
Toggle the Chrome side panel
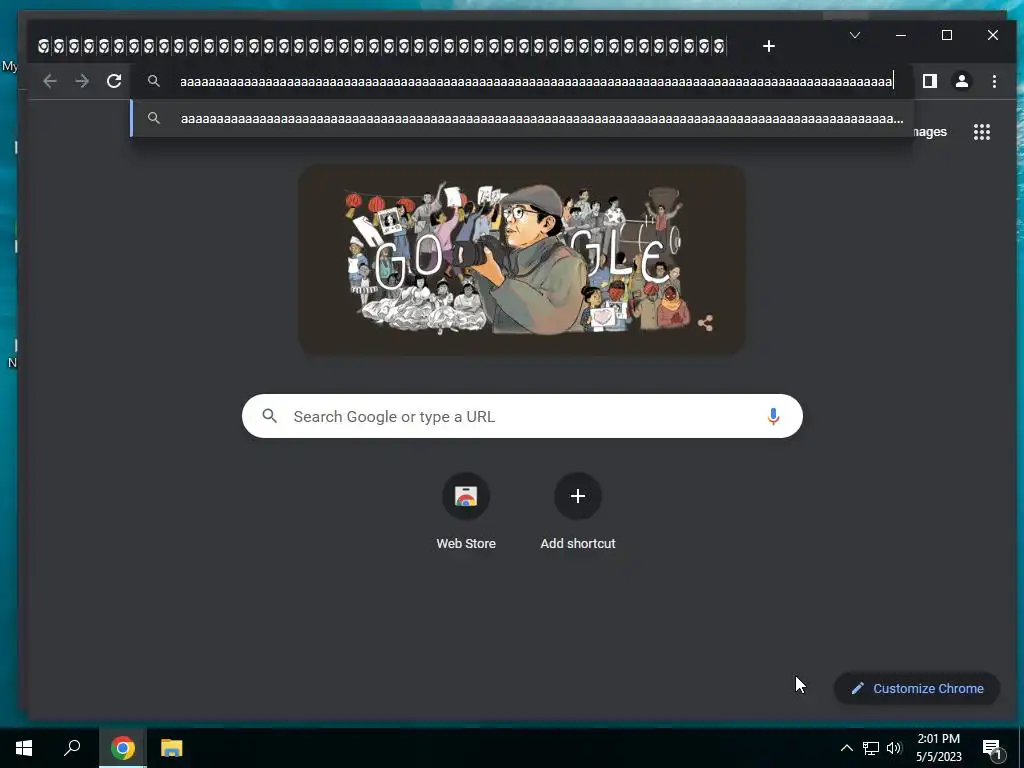[929, 81]
